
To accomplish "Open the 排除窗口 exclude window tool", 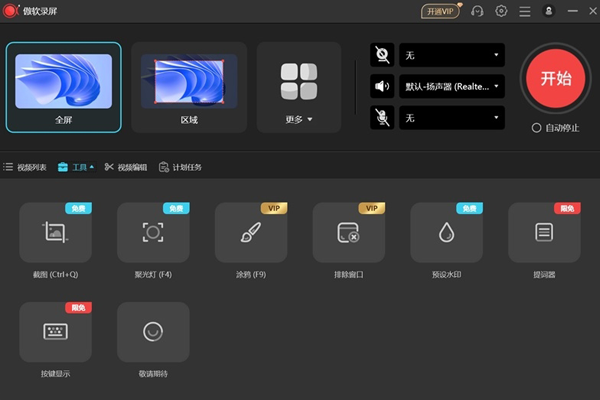I will 349,232.
